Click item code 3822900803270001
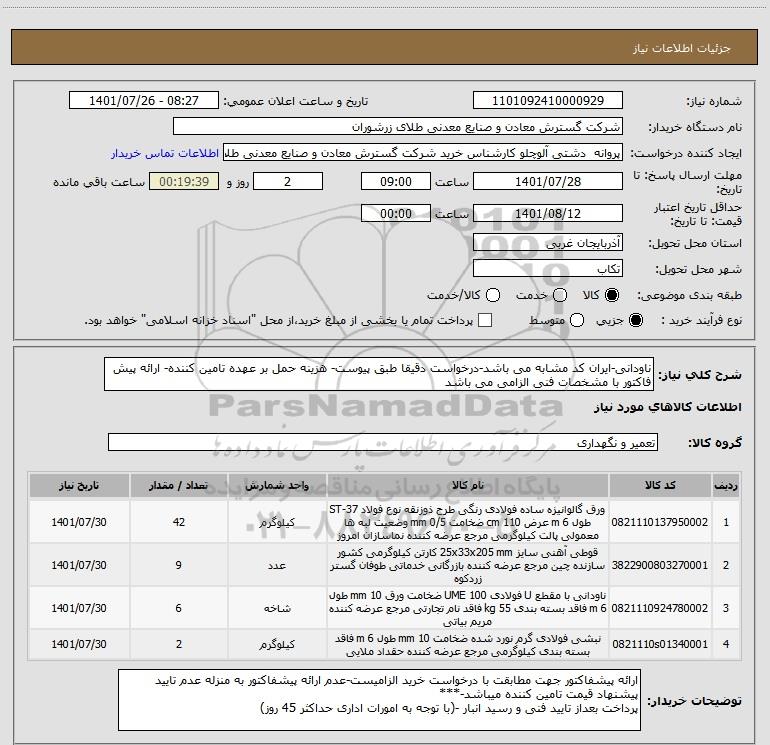Viewport: 770px width, 745px height. (x=660, y=565)
